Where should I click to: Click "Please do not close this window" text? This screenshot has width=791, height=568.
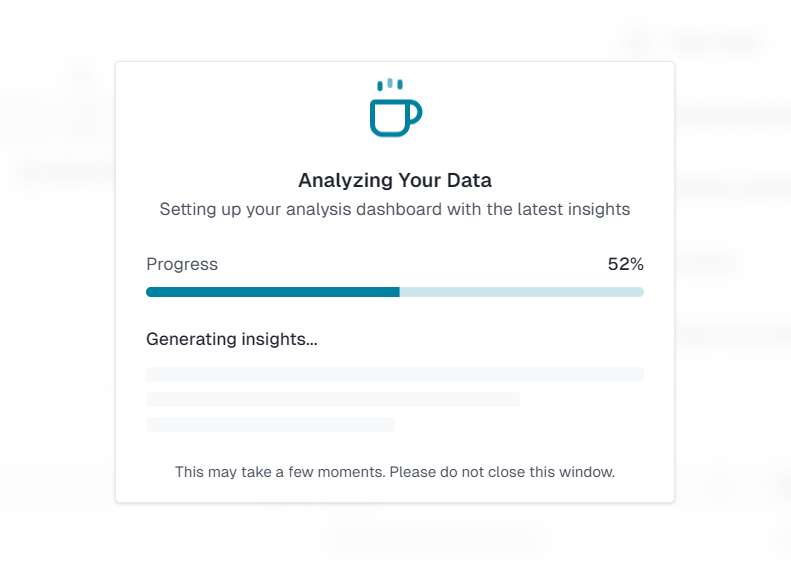coord(502,471)
